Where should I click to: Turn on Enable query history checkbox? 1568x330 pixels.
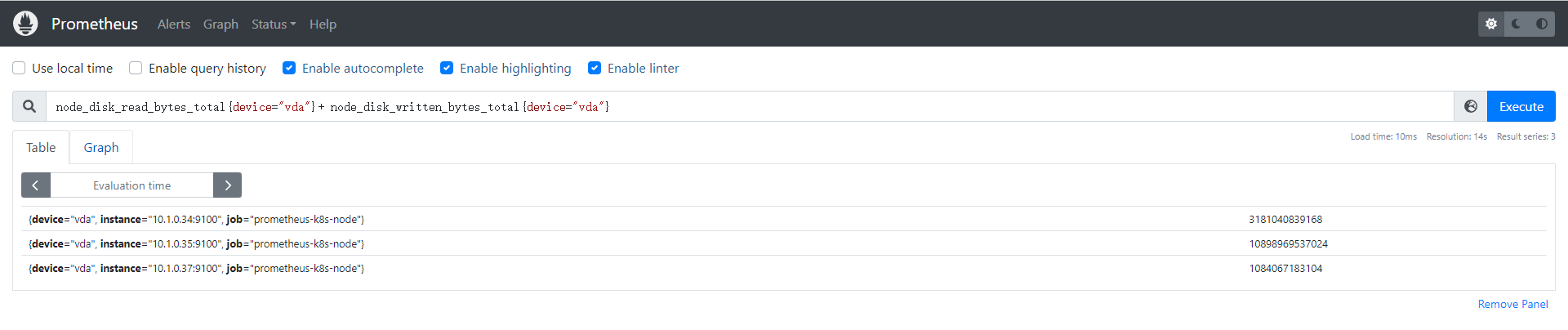(136, 68)
